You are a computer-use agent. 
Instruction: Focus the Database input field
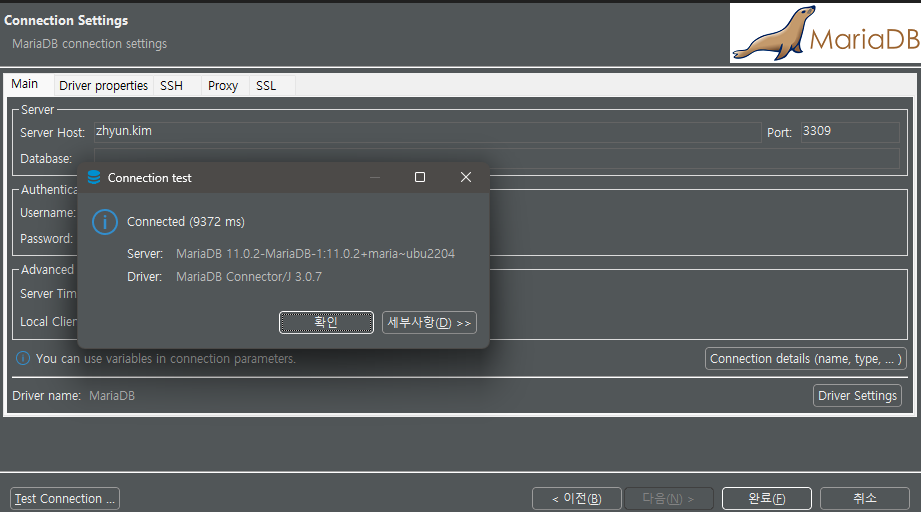(496, 159)
